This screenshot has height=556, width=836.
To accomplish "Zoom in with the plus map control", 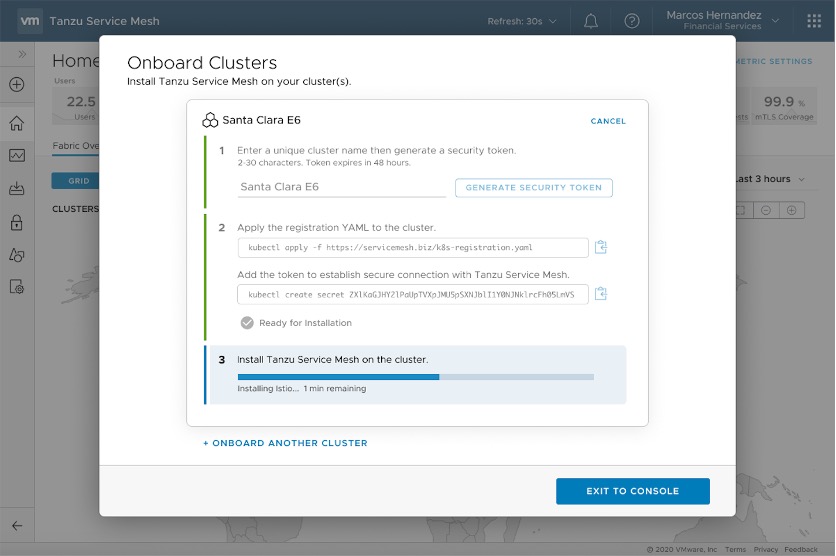I will 792,211.
